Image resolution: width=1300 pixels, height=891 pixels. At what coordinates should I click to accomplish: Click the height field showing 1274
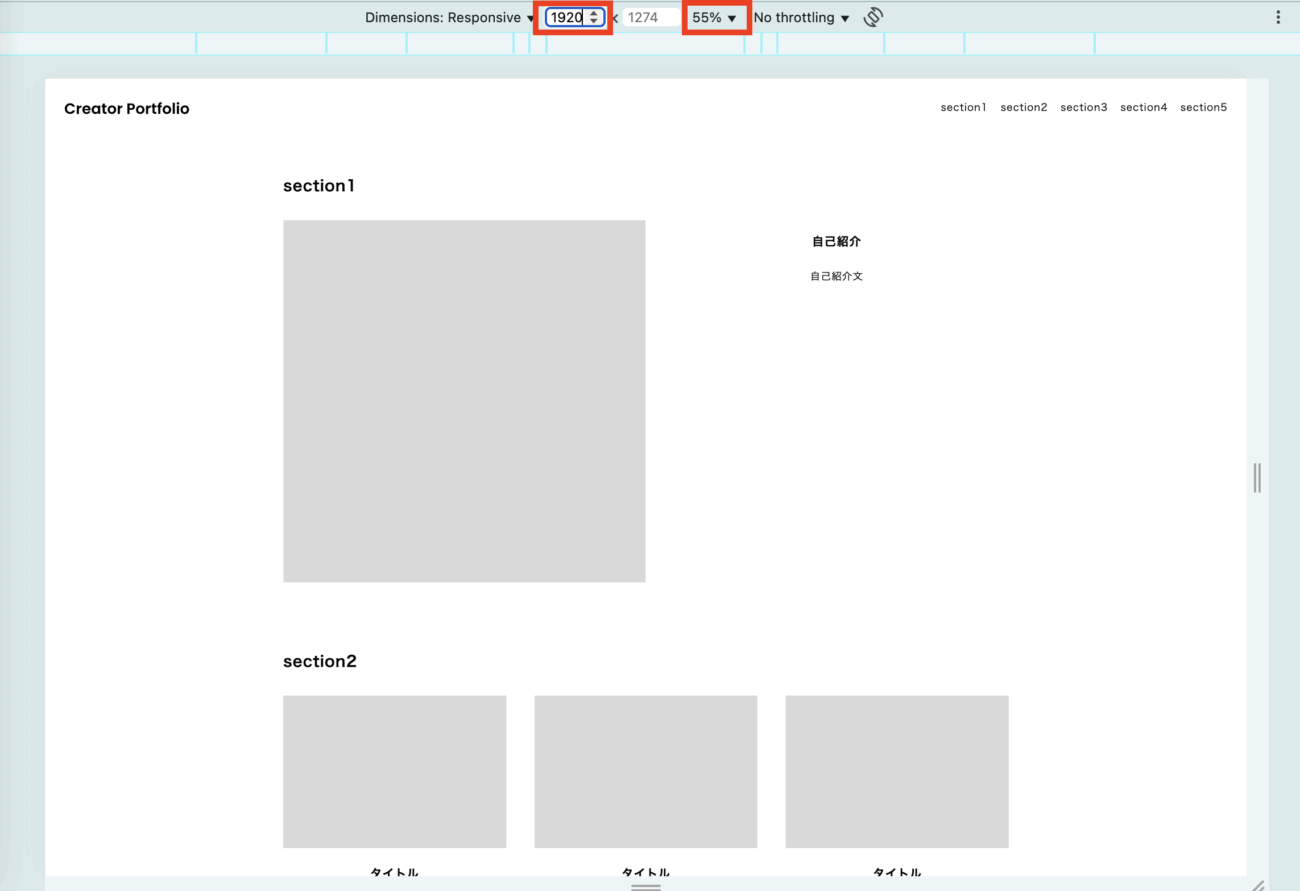pyautogui.click(x=643, y=18)
